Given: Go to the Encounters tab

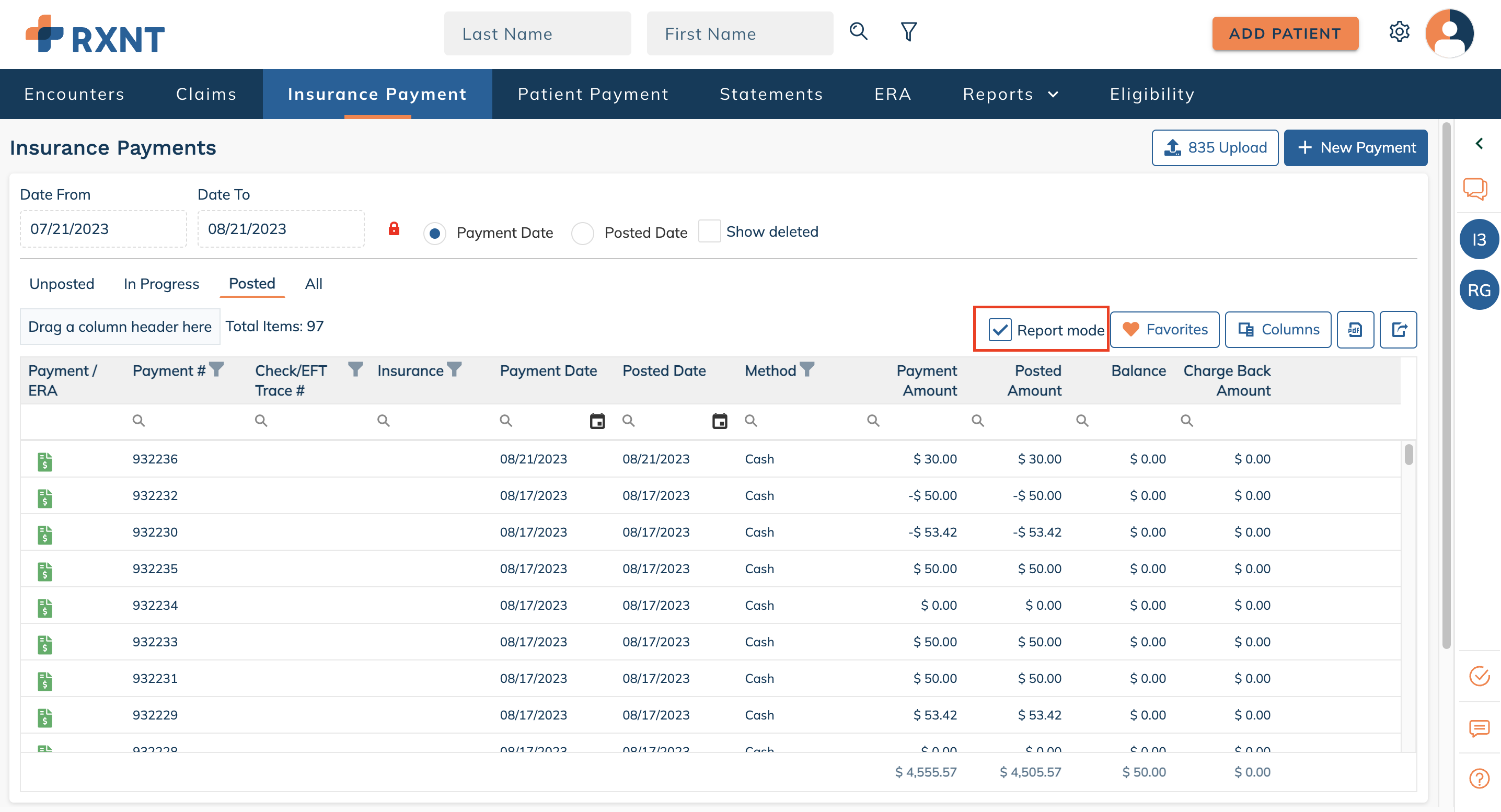Looking at the screenshot, I should click(74, 94).
